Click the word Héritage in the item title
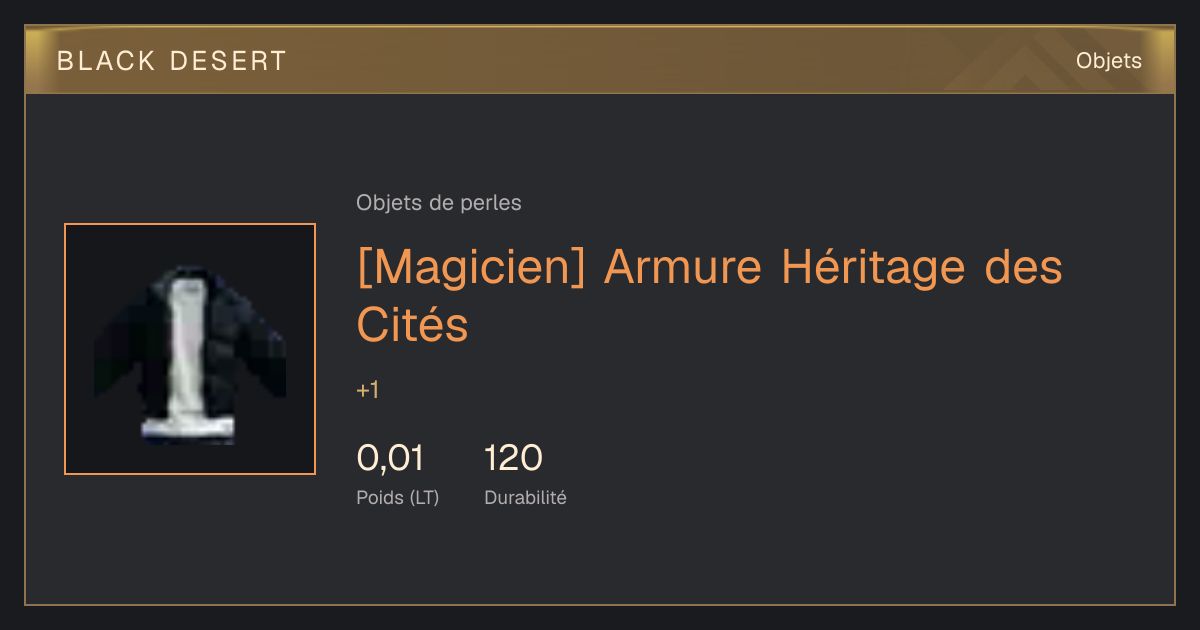The height and width of the screenshot is (630, 1200). click(x=874, y=268)
